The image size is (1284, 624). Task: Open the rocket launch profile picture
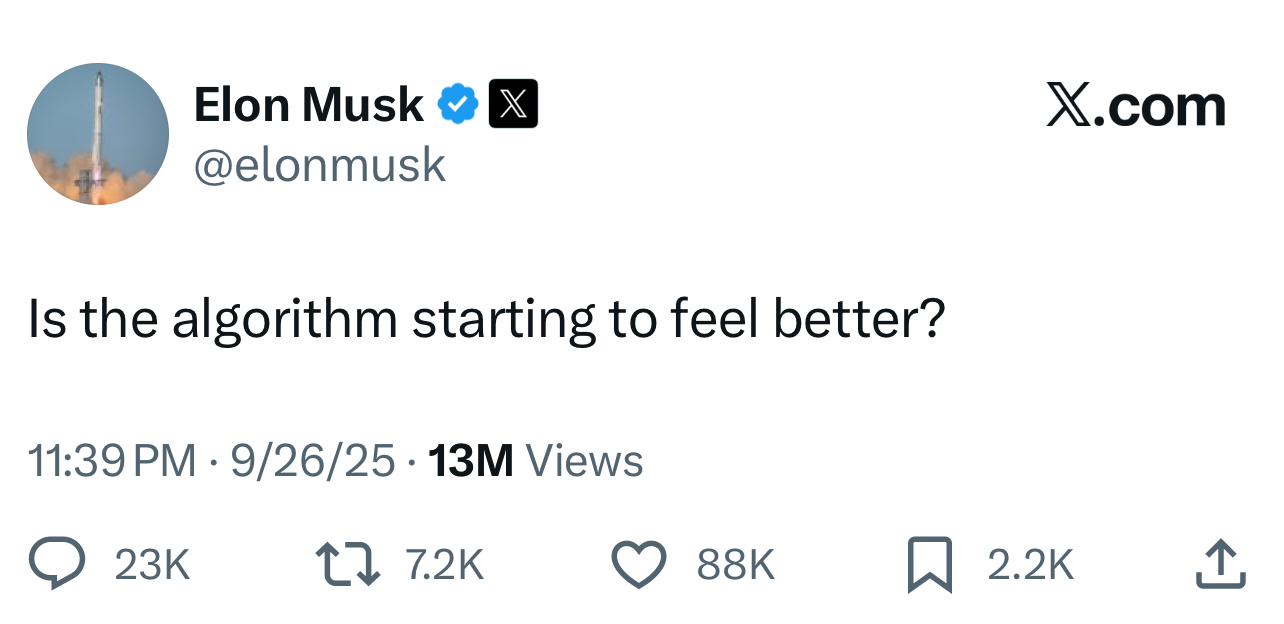(x=98, y=134)
